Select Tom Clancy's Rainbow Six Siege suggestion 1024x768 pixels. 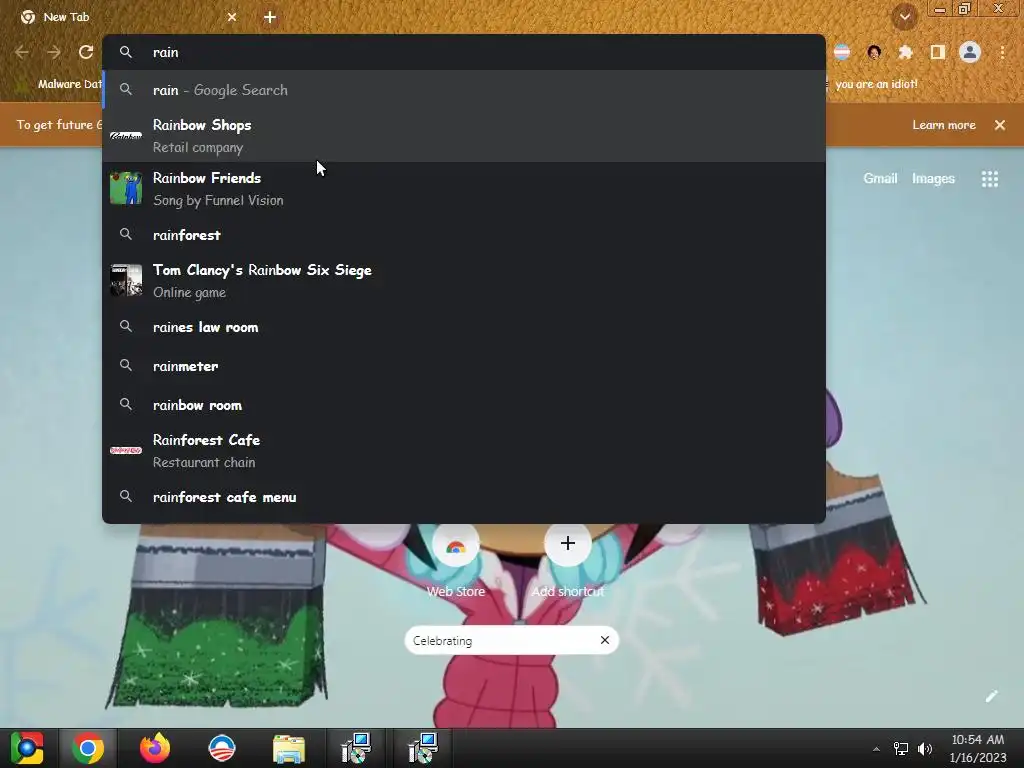tap(464, 281)
